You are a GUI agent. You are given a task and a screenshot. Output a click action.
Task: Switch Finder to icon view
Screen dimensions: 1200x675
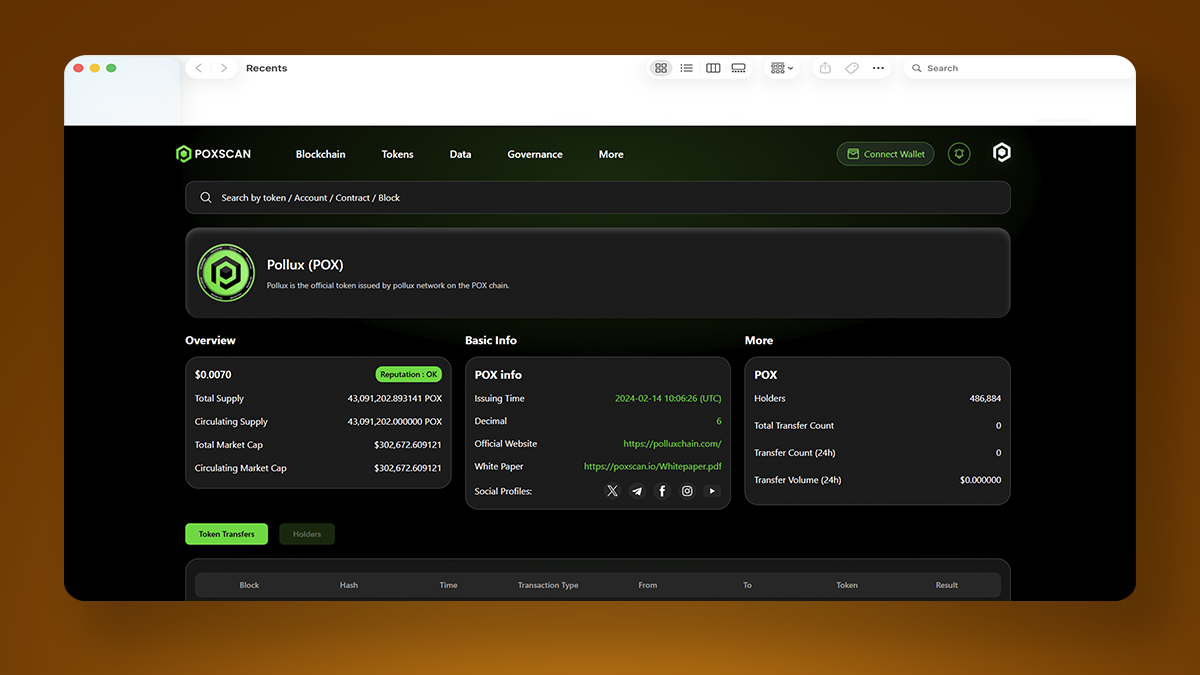click(661, 68)
